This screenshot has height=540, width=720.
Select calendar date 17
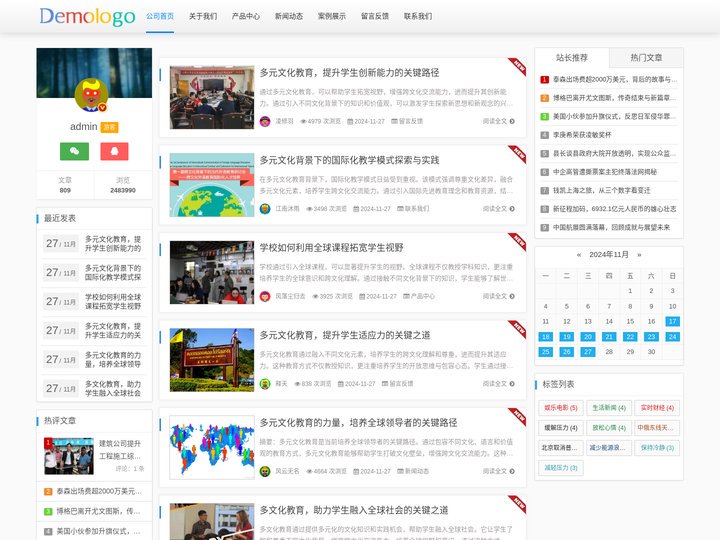[x=672, y=321]
